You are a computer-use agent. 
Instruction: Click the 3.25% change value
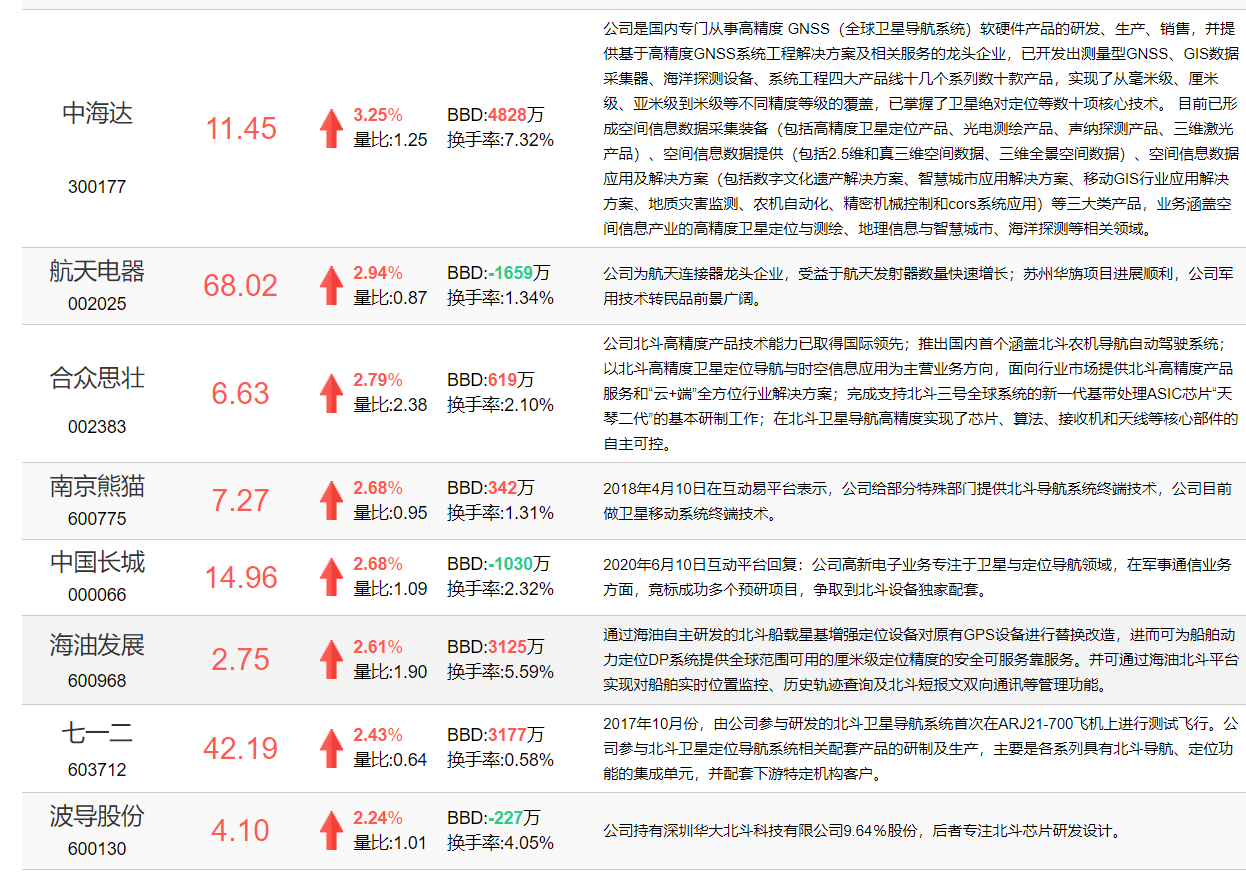[378, 115]
